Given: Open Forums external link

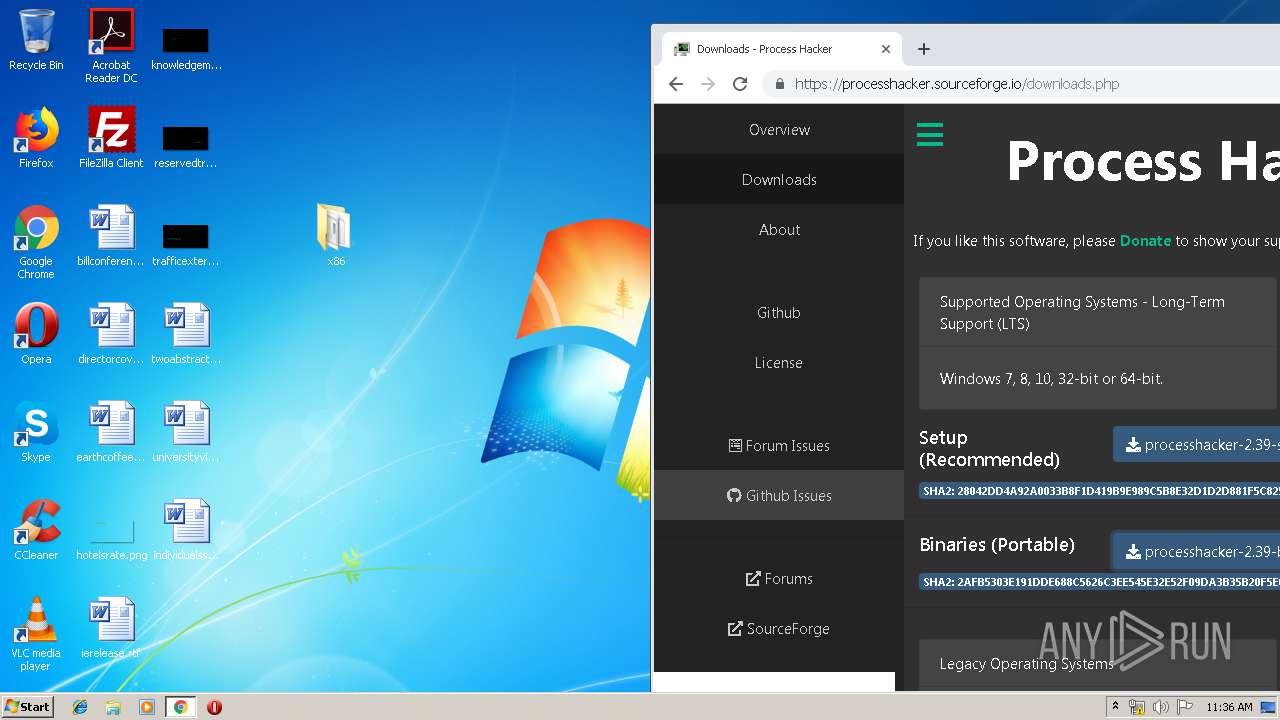Looking at the screenshot, I should 779,578.
